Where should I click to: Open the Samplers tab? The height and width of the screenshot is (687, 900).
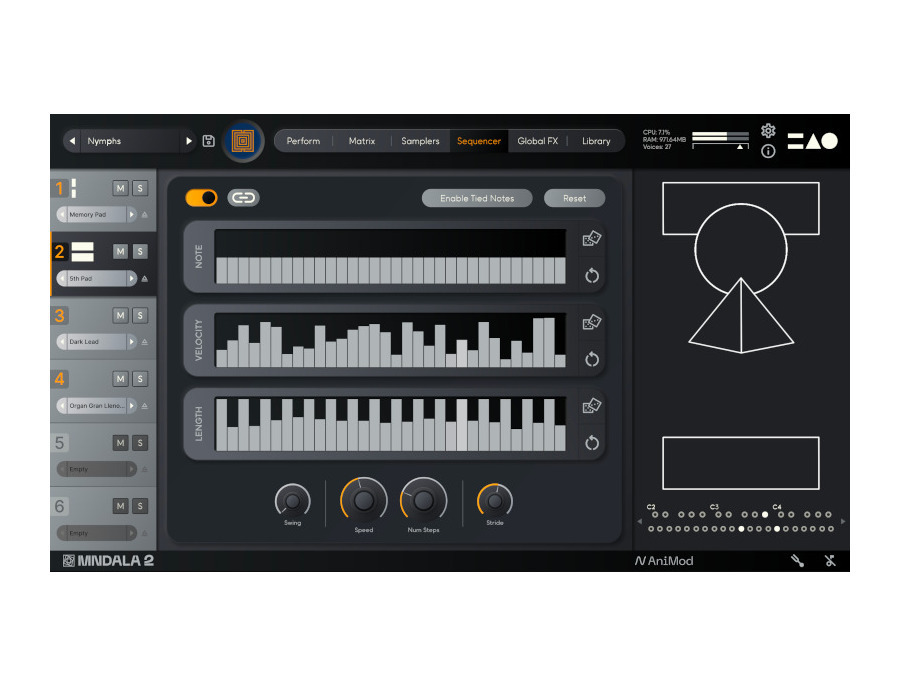point(420,141)
